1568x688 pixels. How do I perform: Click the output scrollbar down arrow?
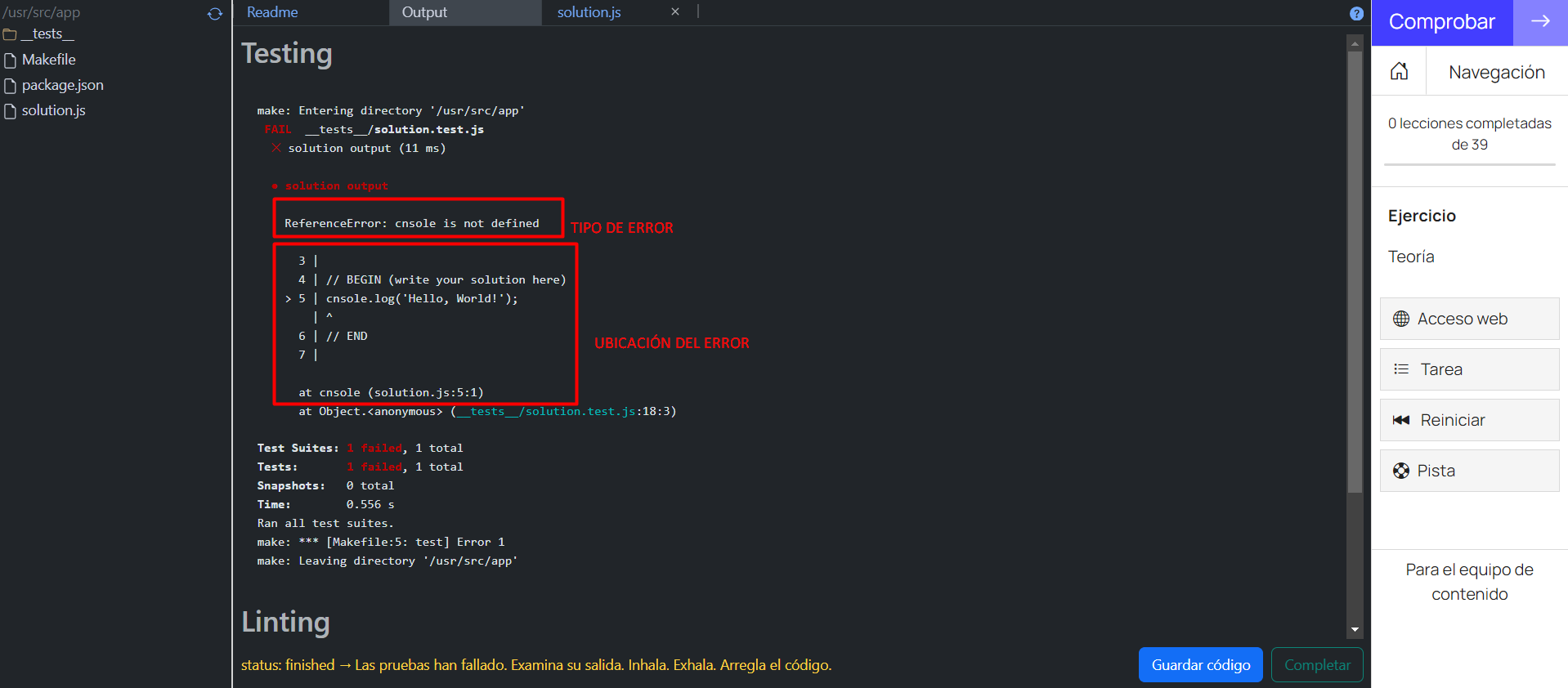1355,629
